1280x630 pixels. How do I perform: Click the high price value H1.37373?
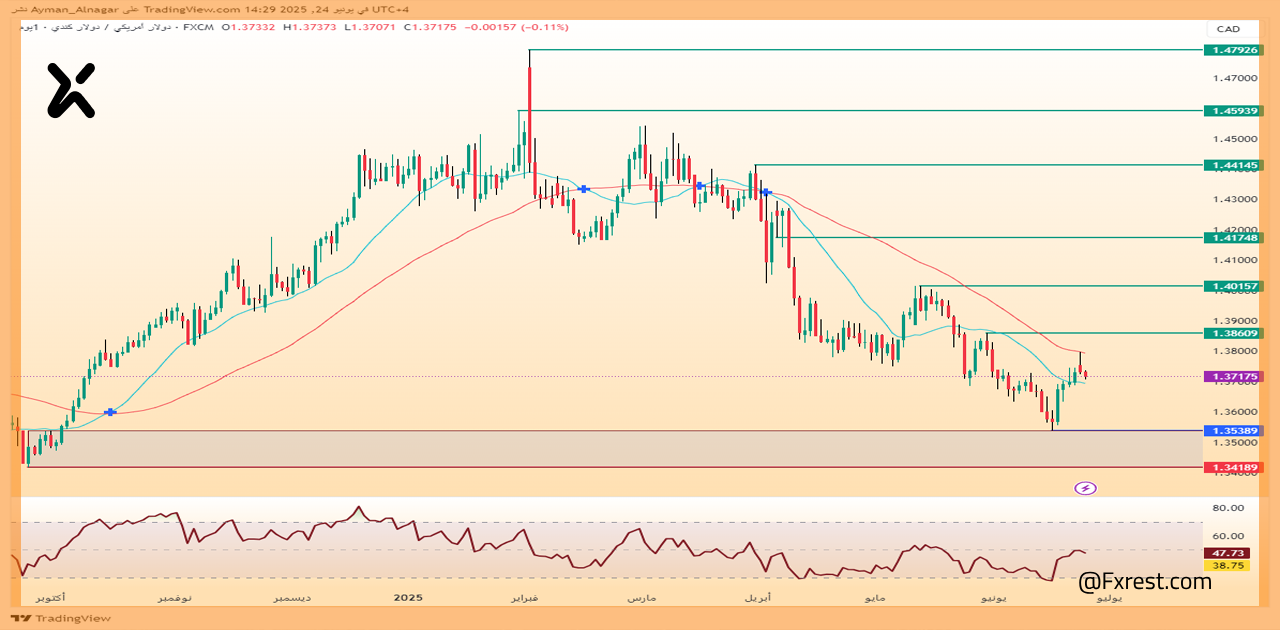(311, 27)
